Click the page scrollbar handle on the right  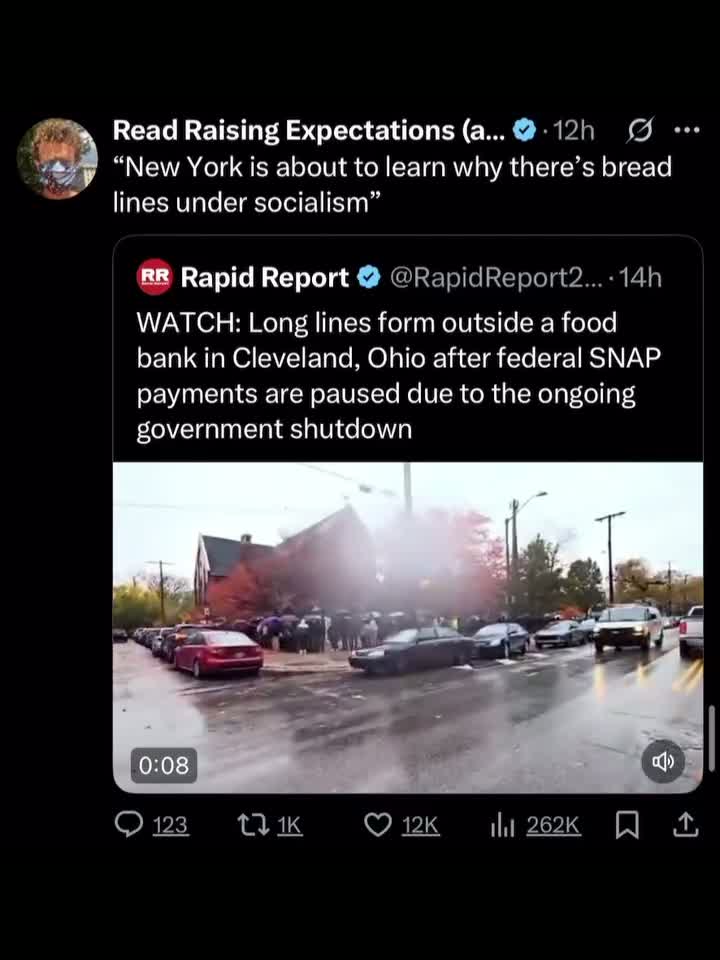(711, 738)
